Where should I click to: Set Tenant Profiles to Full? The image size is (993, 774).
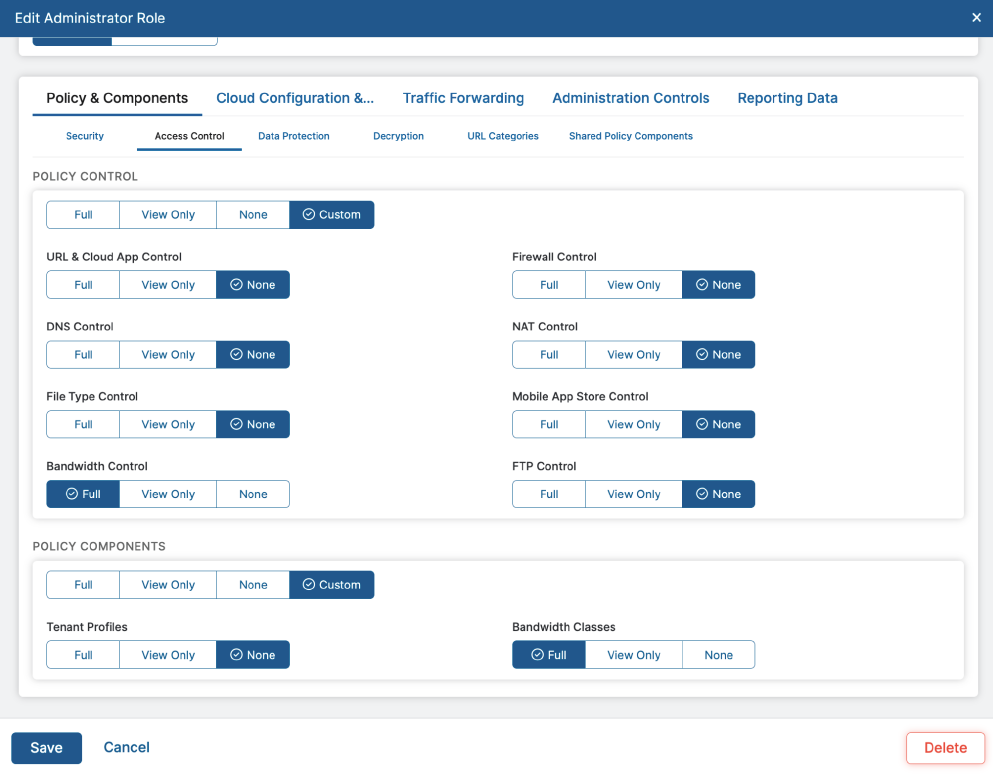click(83, 655)
